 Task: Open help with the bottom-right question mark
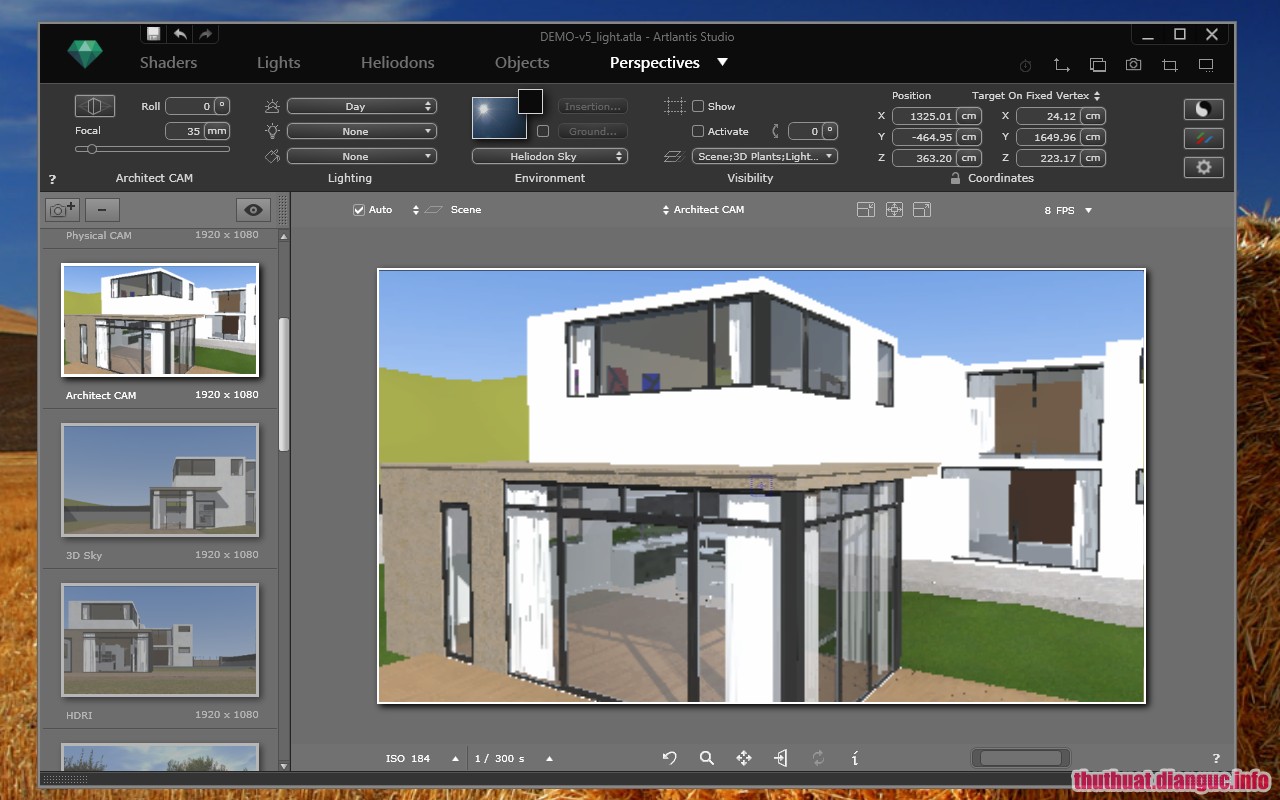pos(1216,759)
